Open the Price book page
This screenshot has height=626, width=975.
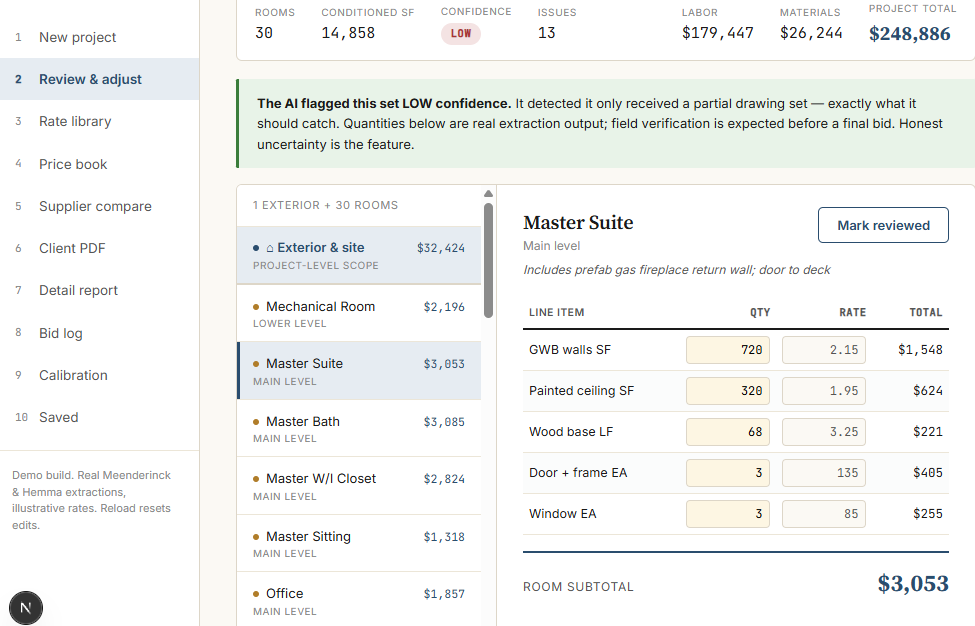[x=99, y=164]
